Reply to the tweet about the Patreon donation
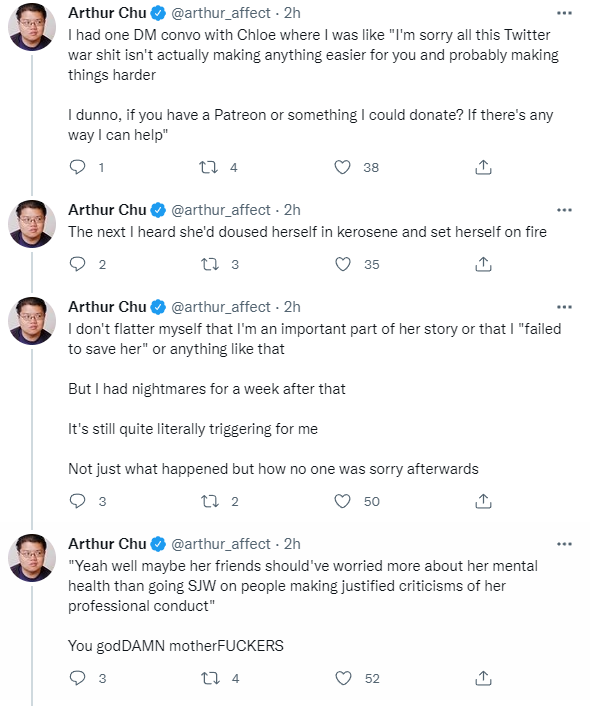Screen dimensions: 590x706 [x=77, y=167]
